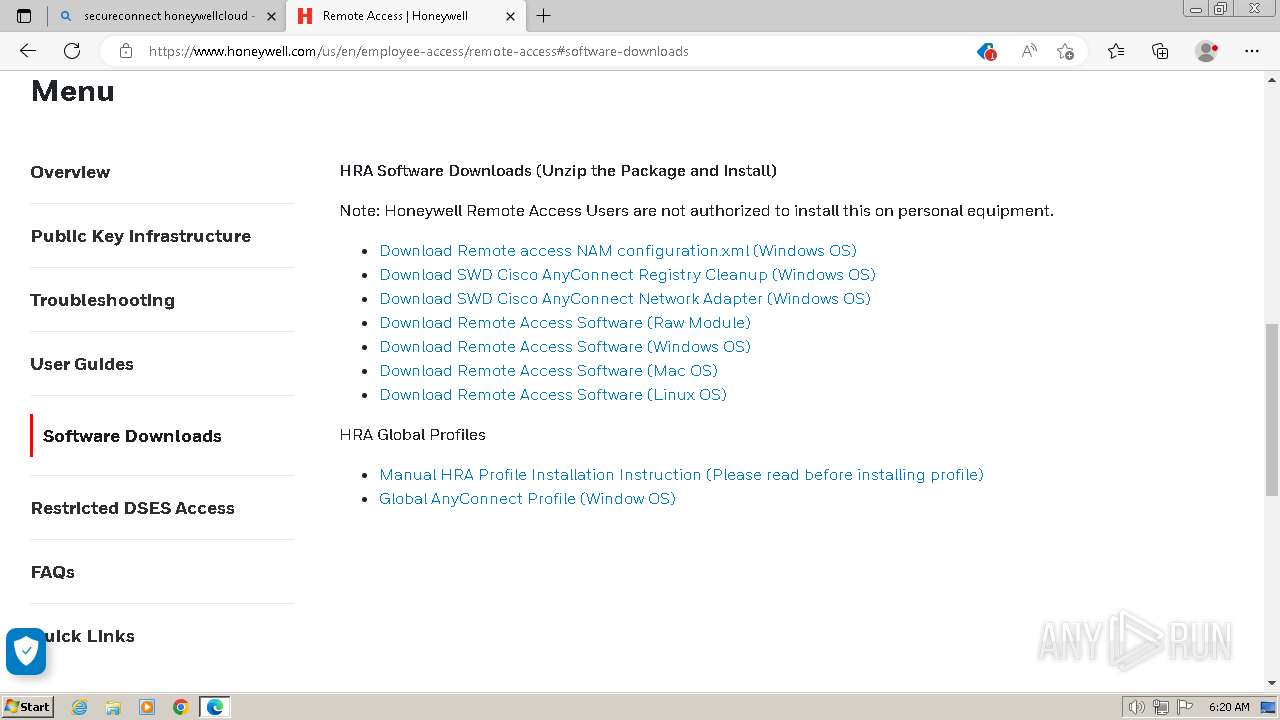Download Remote access NAM configuration.xml
This screenshot has width=1280, height=720.
[x=618, y=251]
